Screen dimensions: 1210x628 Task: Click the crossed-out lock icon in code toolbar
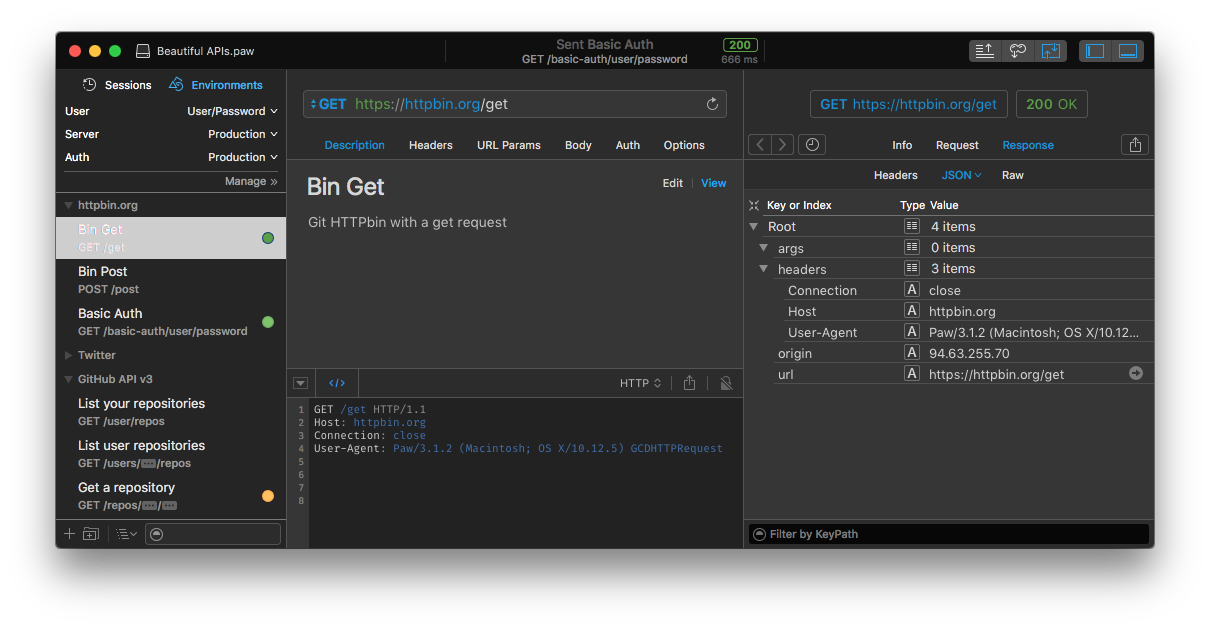pos(726,383)
